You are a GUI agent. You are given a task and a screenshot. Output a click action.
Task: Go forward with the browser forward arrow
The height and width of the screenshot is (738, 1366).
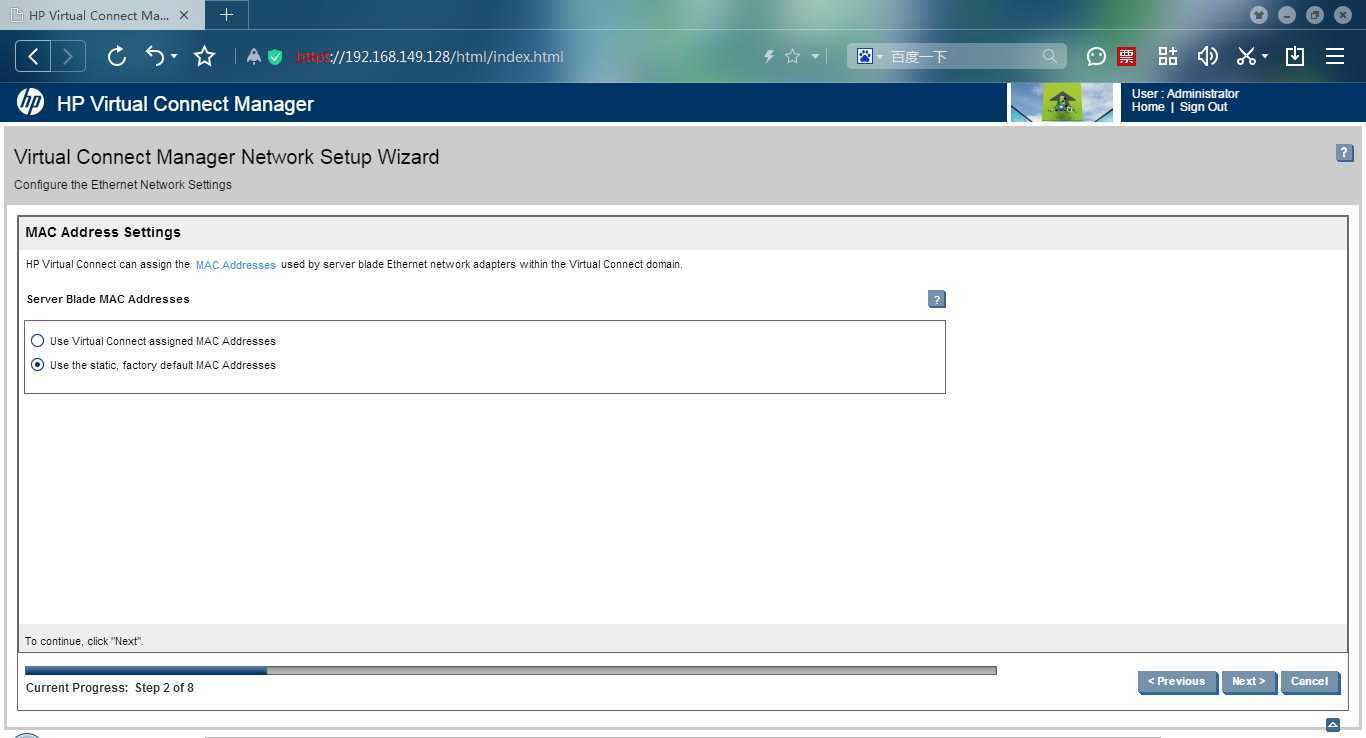point(68,57)
